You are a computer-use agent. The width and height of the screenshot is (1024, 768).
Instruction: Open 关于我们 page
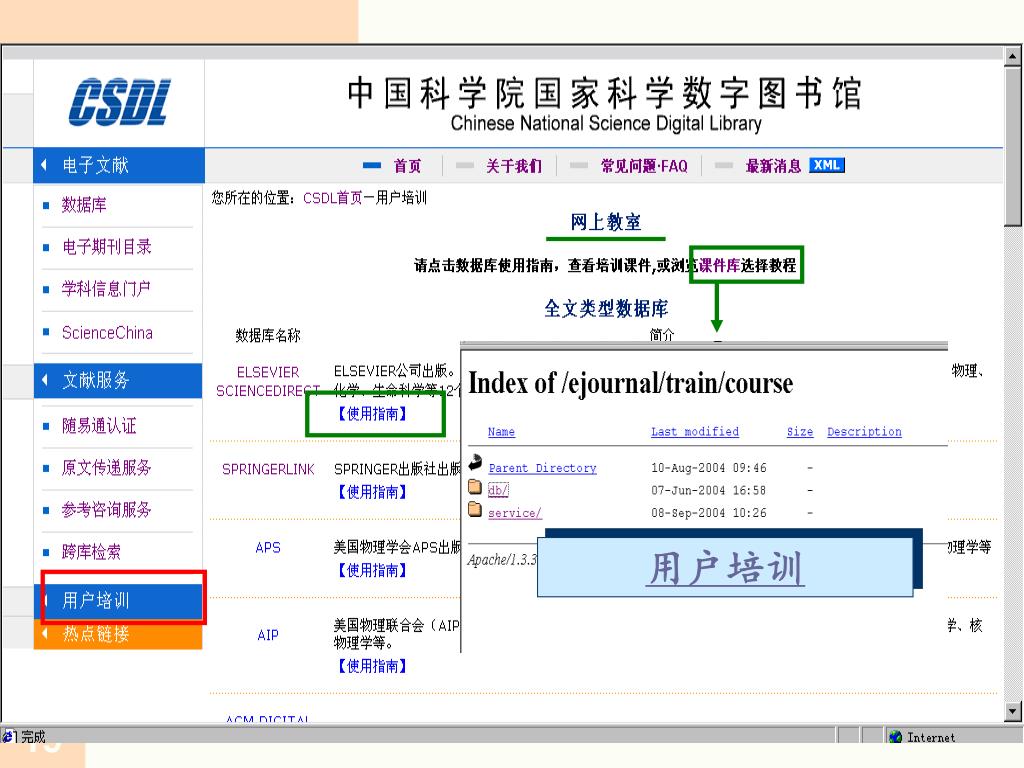click(514, 166)
